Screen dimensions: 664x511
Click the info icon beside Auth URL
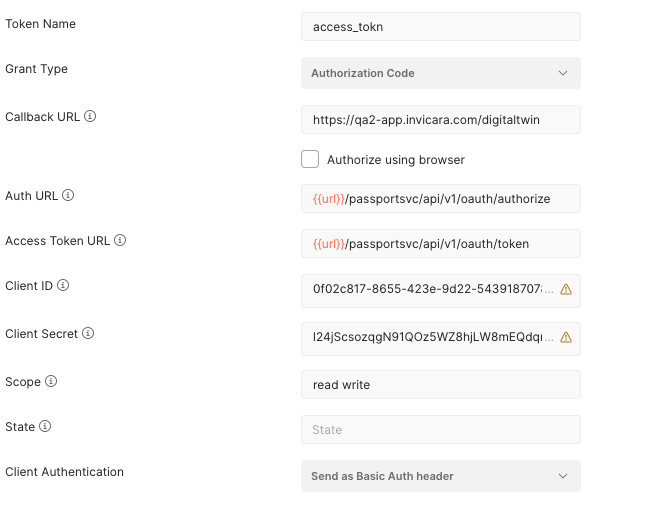pos(69,196)
